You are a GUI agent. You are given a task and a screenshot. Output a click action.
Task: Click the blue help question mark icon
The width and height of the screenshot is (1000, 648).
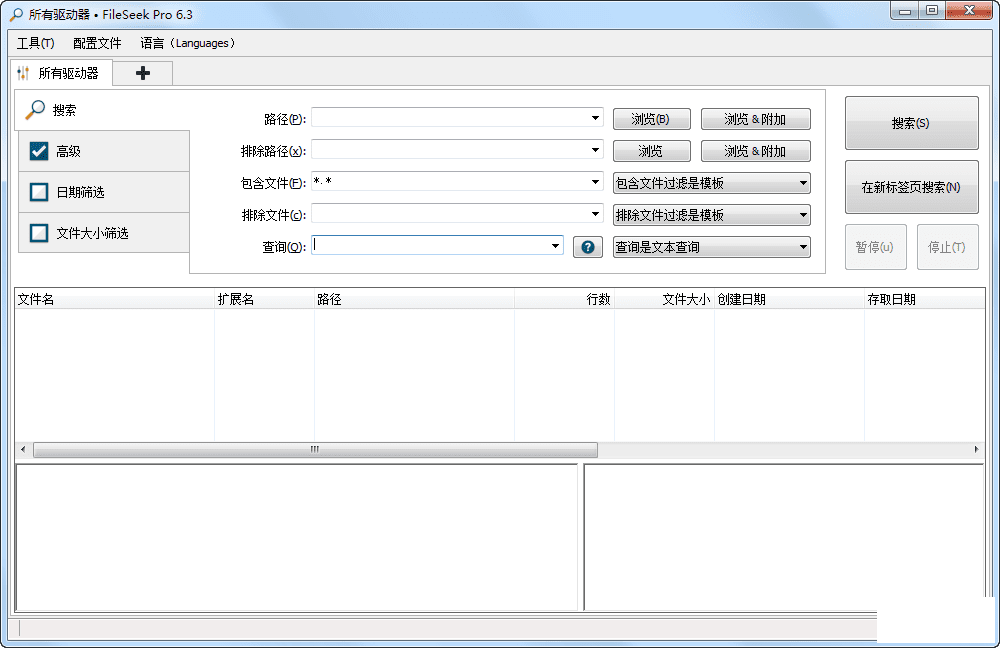point(588,247)
